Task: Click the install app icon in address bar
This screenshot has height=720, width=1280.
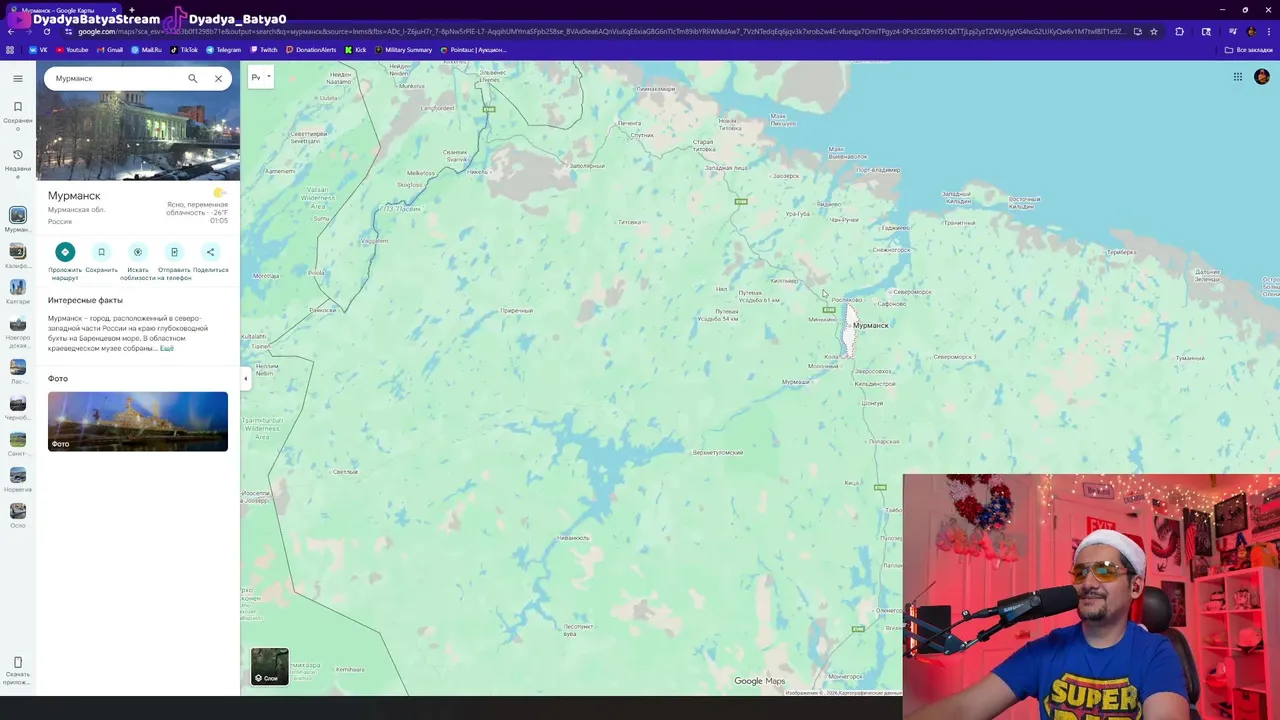Action: pyautogui.click(x=1137, y=31)
